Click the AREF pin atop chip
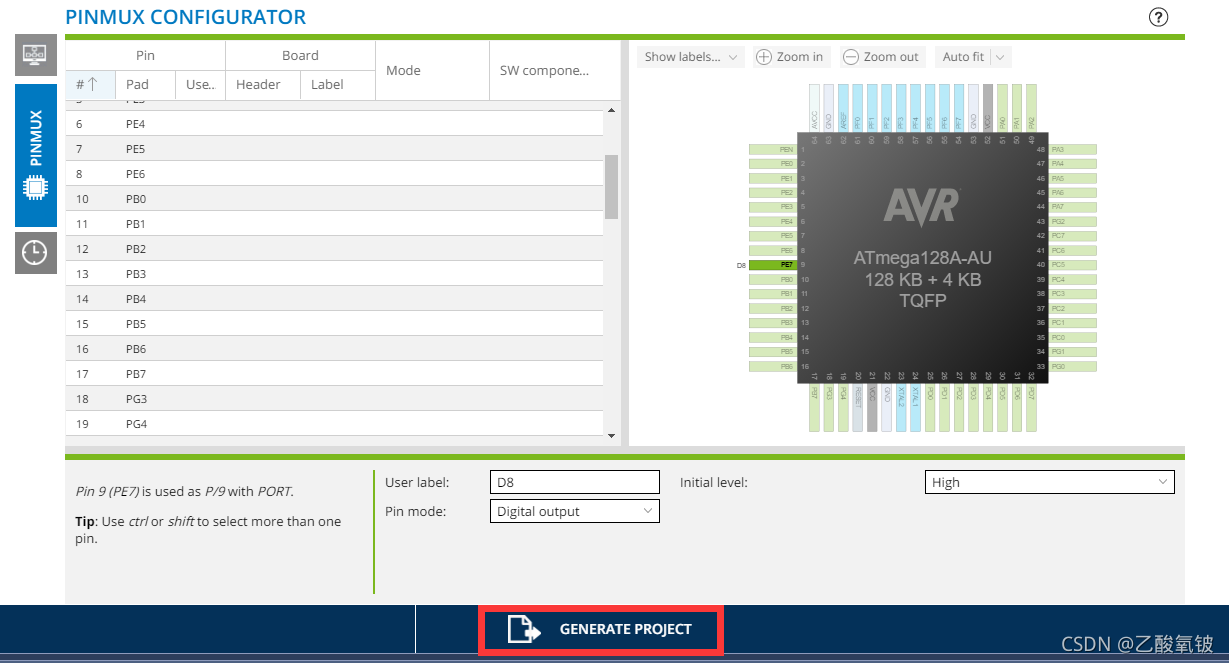 (844, 108)
